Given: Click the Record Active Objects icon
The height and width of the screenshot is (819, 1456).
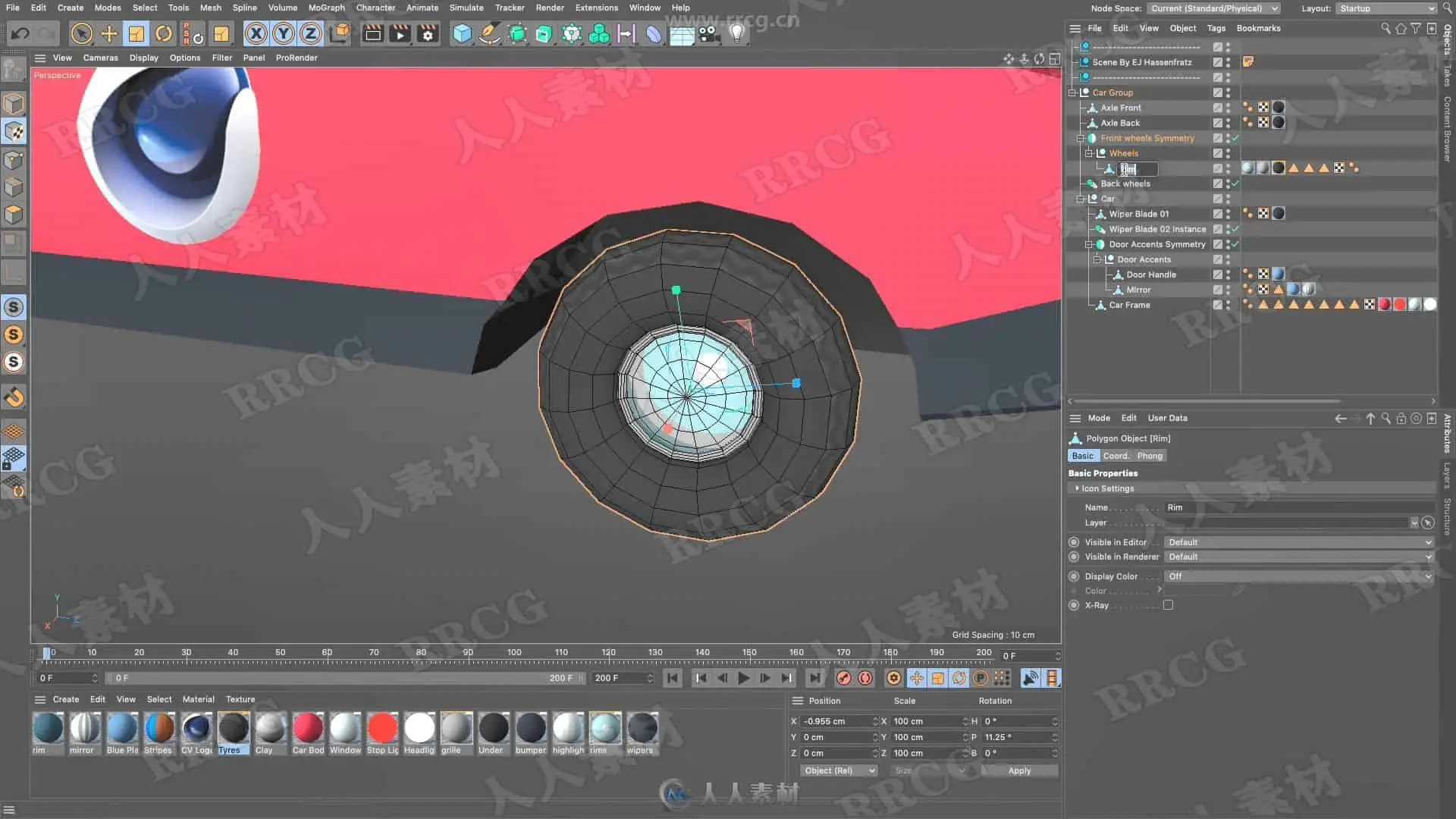Looking at the screenshot, I should [843, 678].
